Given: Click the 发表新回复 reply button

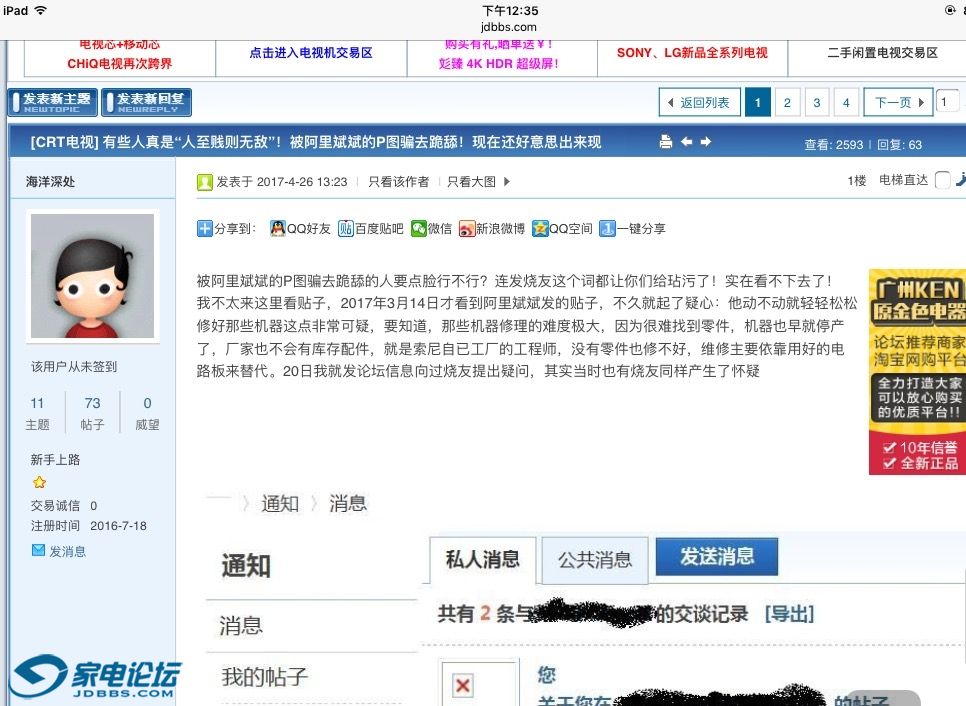Looking at the screenshot, I should (146, 102).
